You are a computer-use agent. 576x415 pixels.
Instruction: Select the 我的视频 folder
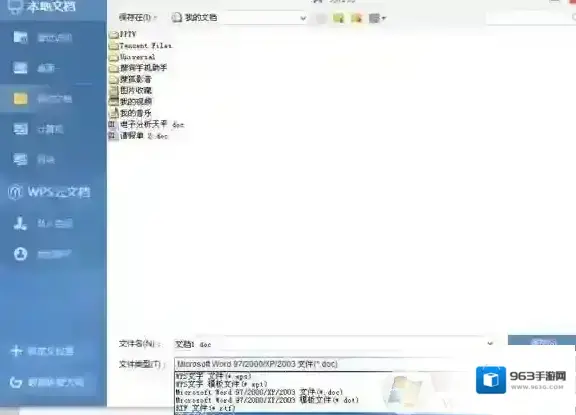[x=130, y=102]
